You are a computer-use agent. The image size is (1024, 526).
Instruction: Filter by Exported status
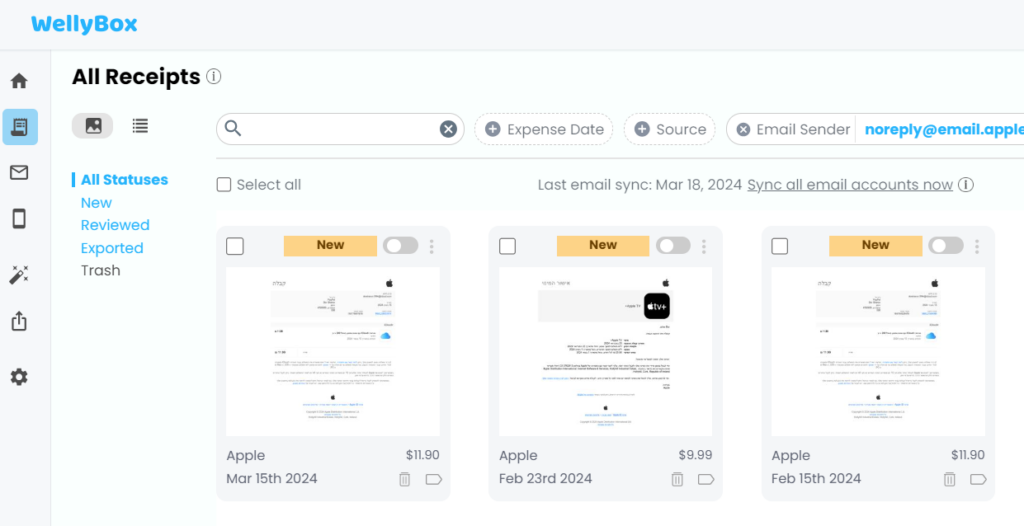pos(112,248)
